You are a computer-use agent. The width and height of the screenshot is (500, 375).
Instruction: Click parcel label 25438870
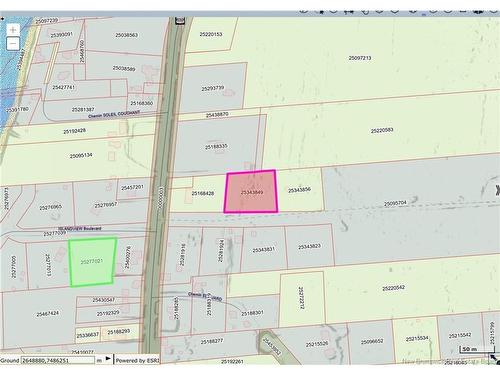pyautogui.click(x=217, y=115)
